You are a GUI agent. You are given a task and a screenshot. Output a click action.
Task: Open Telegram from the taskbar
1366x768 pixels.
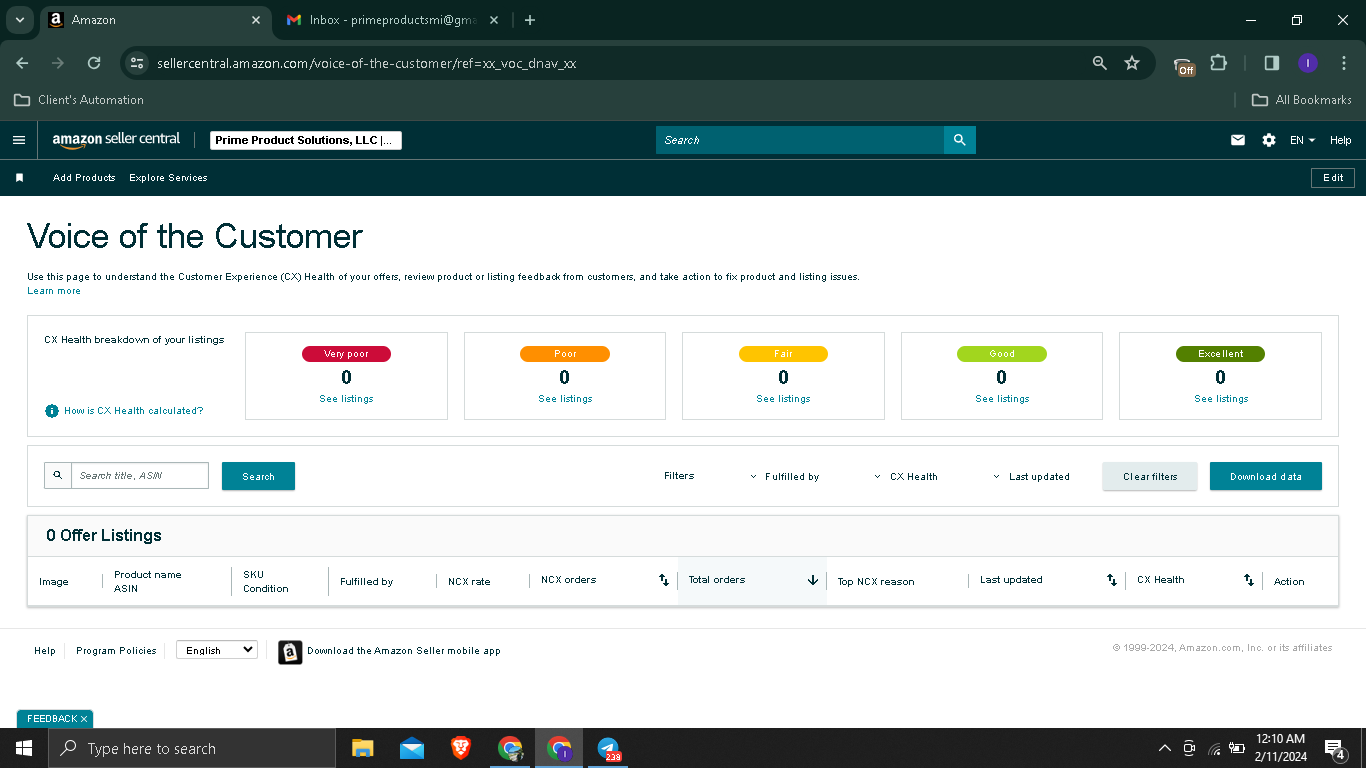point(608,748)
